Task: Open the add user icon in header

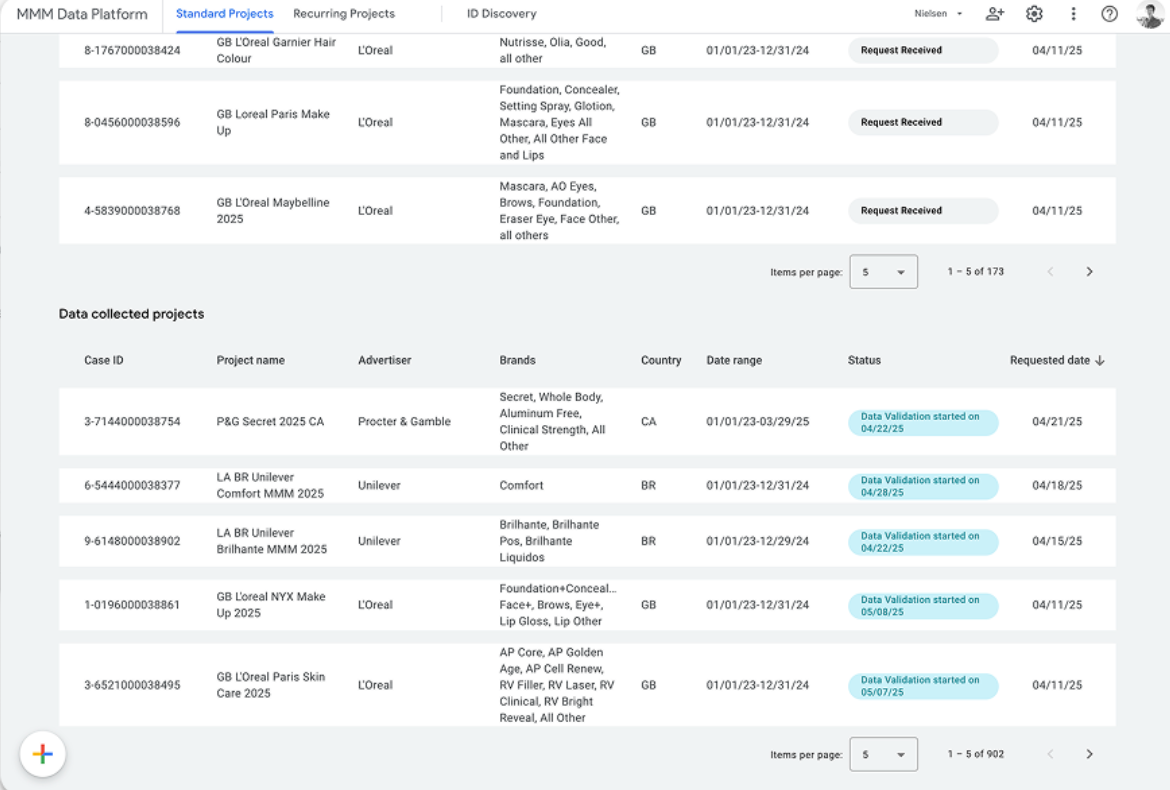Action: (995, 13)
